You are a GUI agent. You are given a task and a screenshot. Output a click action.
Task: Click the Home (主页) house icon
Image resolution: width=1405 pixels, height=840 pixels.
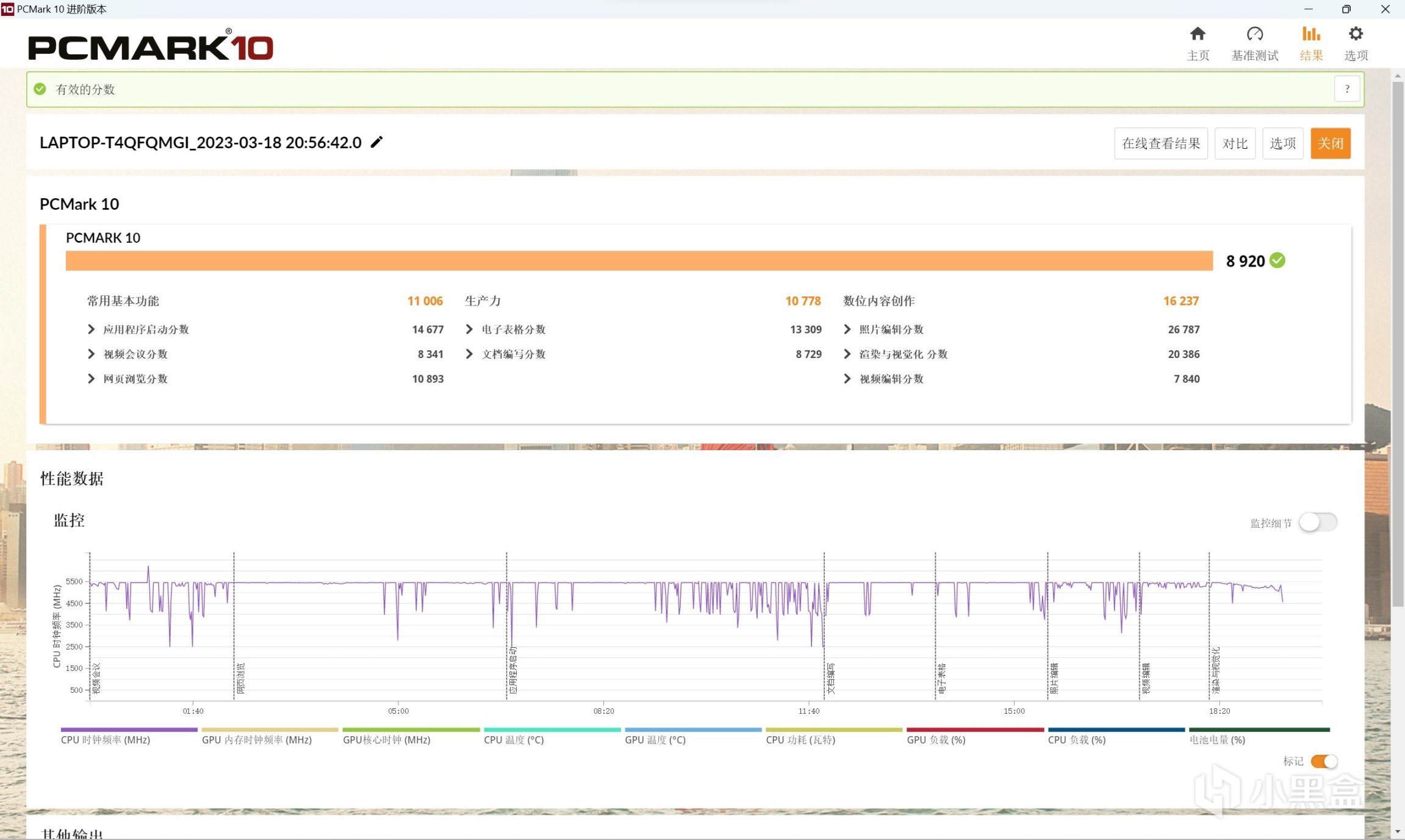pos(1198,34)
